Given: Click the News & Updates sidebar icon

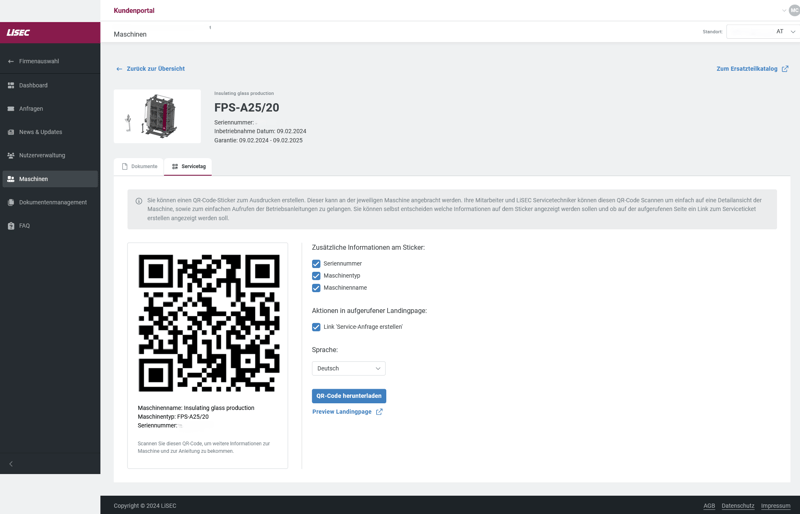Looking at the screenshot, I should point(11,132).
